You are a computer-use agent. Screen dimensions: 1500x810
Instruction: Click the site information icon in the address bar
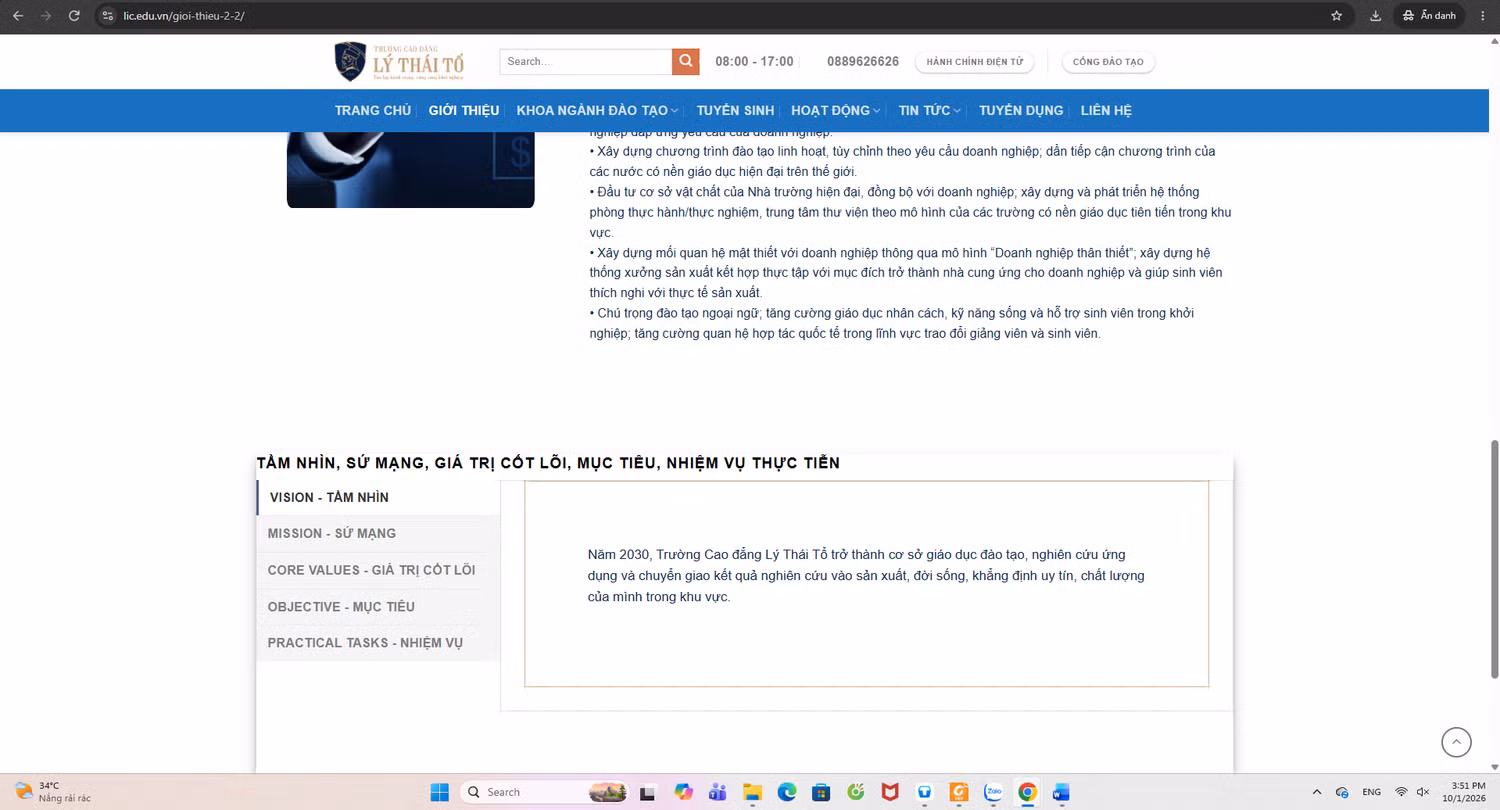click(108, 15)
